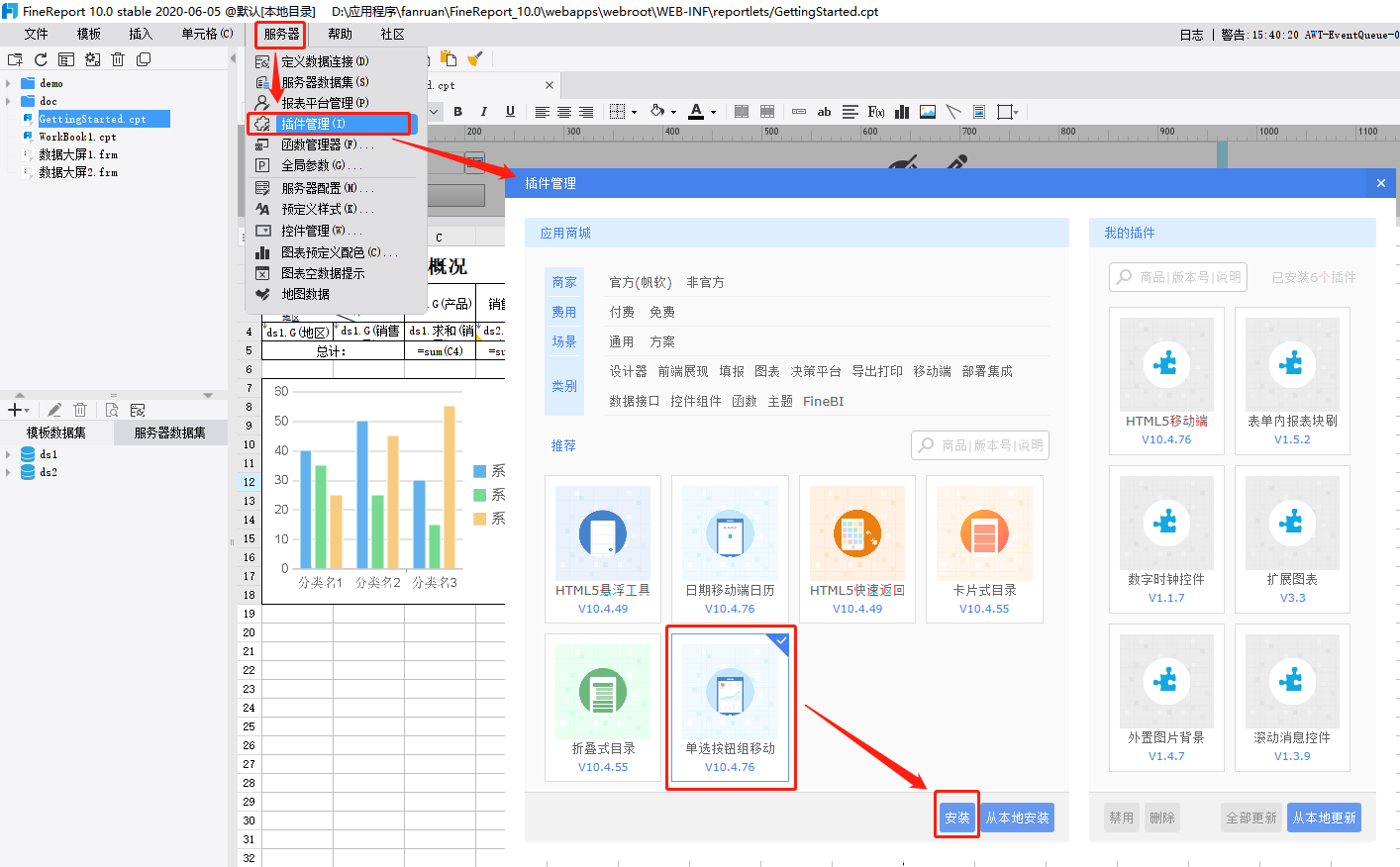Click the Italic formatting icon
Viewport: 1400px width, 867px height.
(483, 112)
